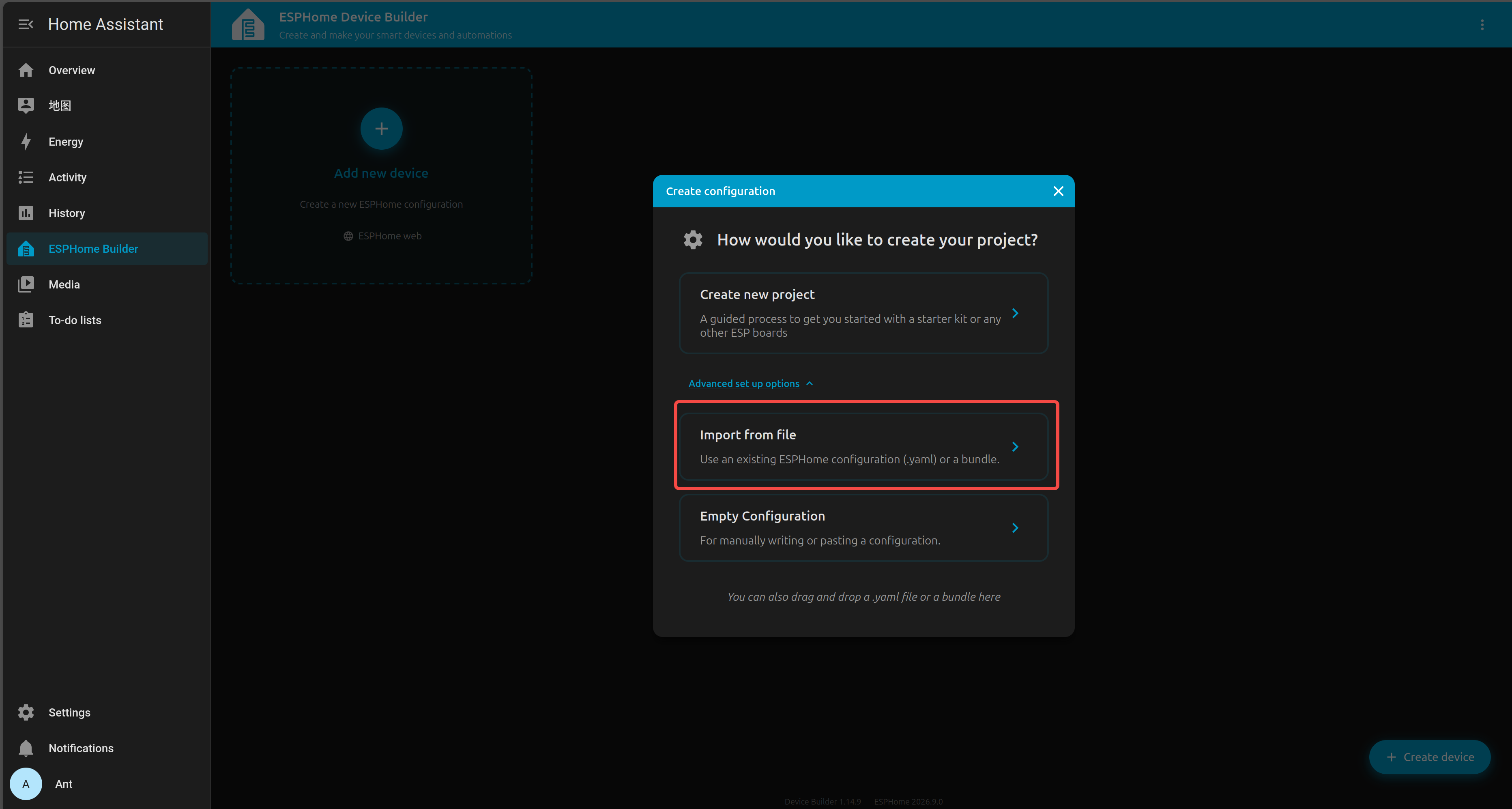The height and width of the screenshot is (809, 1512).
Task: Open the To-do lists menu item
Action: tap(107, 320)
